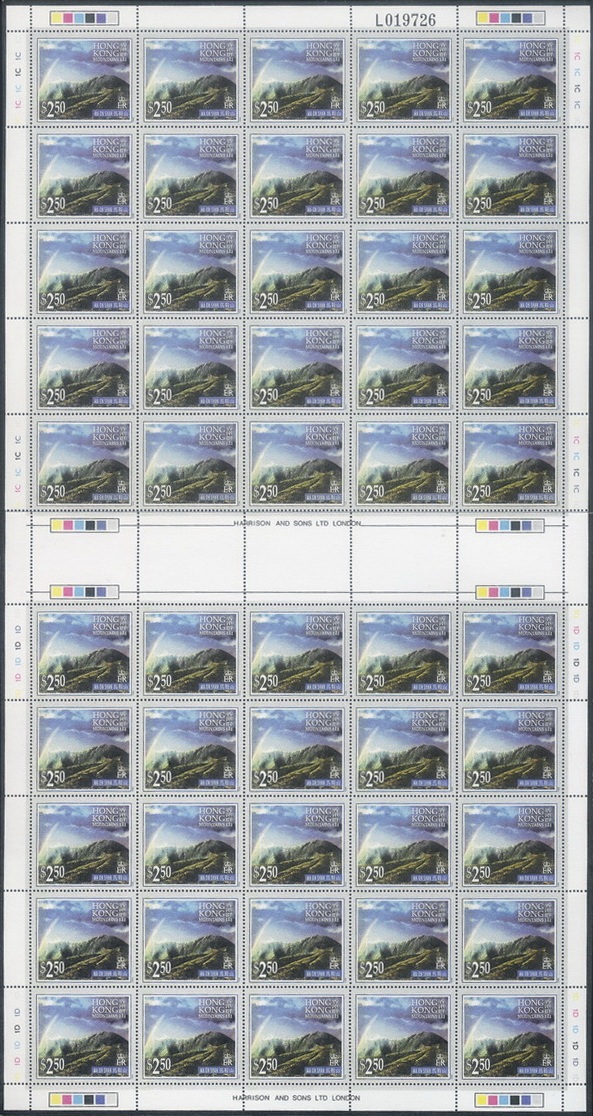Screen dimensions: 593x1116
Task: Click the centre stamp of the upper pane
Action: tap(297, 271)
